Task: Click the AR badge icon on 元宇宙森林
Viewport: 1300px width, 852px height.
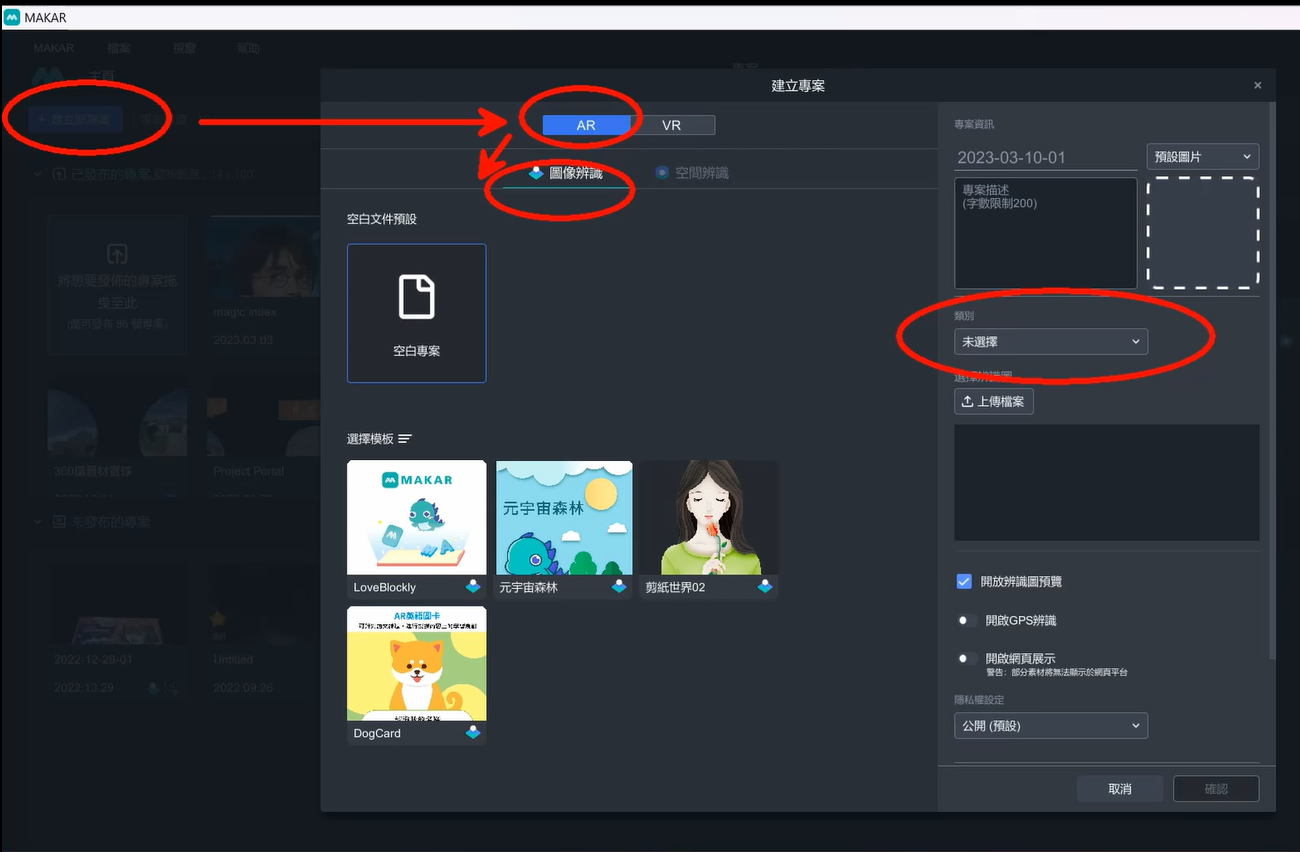Action: pyautogui.click(x=619, y=587)
